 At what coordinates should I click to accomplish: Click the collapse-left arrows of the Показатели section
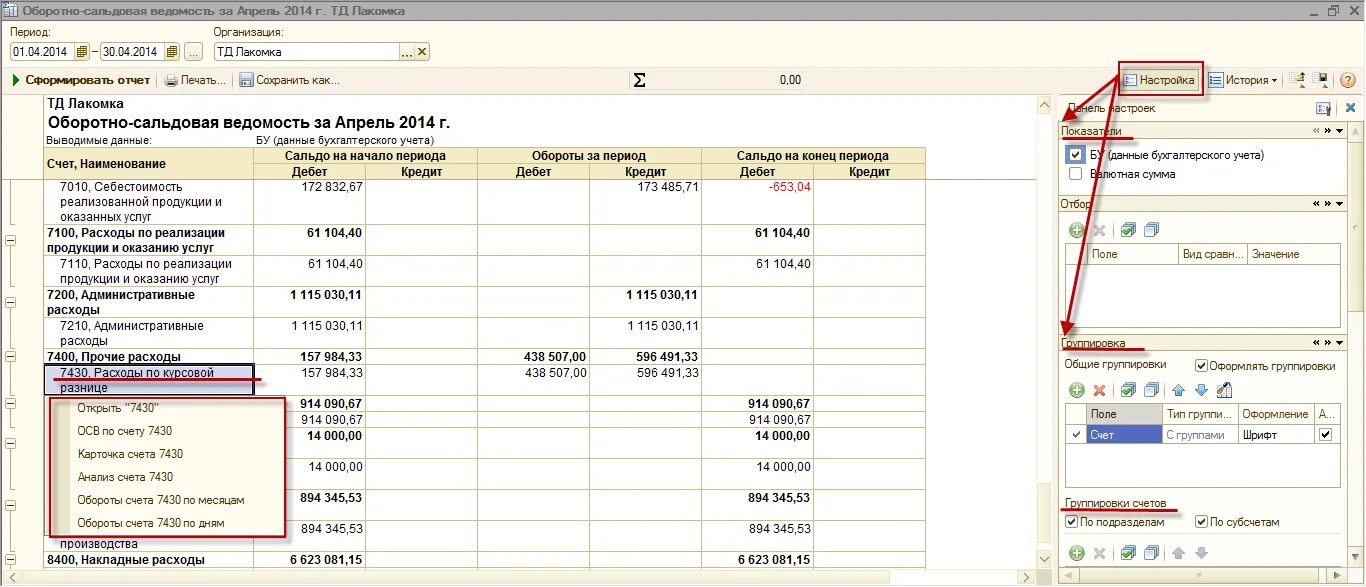pyautogui.click(x=1316, y=131)
